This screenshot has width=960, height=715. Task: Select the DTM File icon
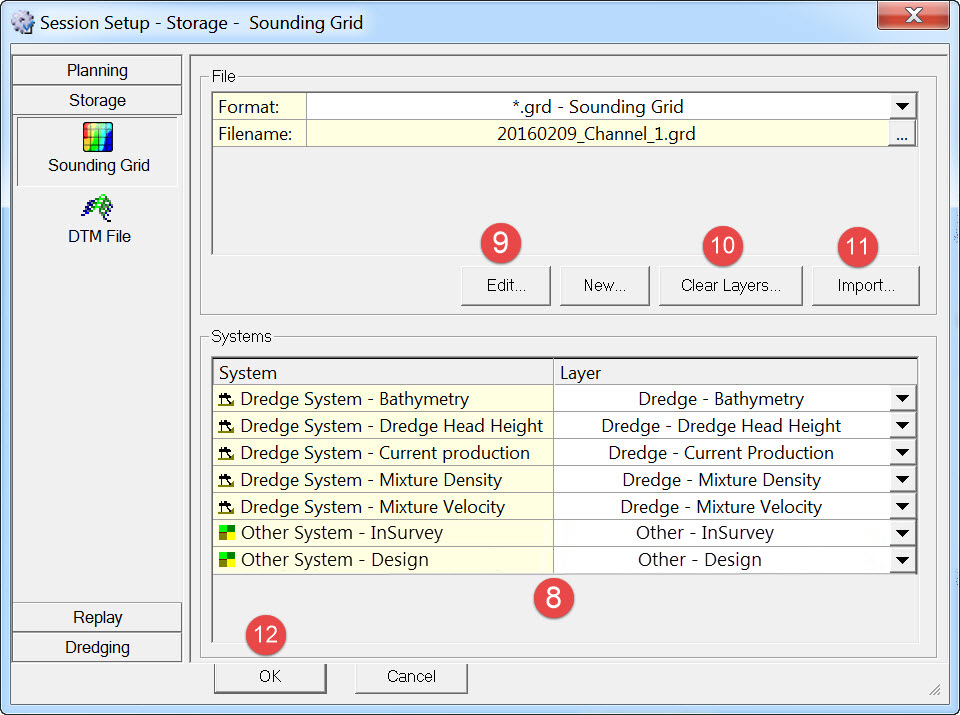[98, 208]
